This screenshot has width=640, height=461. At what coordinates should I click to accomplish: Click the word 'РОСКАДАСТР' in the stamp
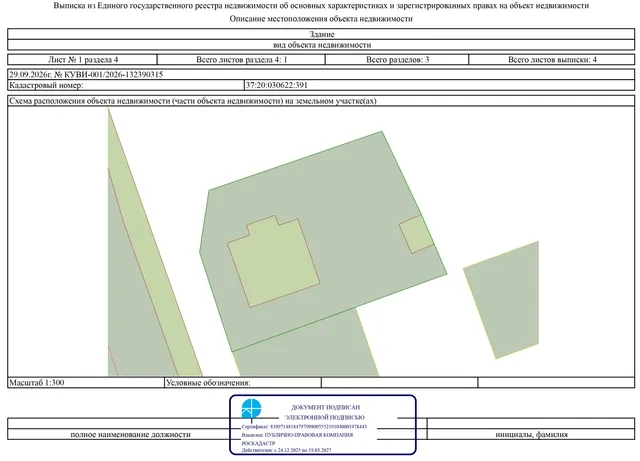258,443
